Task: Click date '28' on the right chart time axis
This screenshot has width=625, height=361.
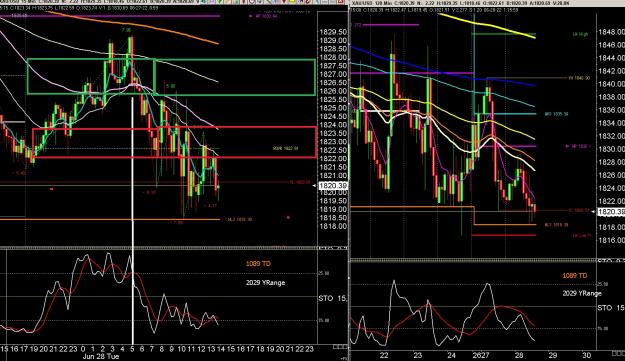Action: 519,355
